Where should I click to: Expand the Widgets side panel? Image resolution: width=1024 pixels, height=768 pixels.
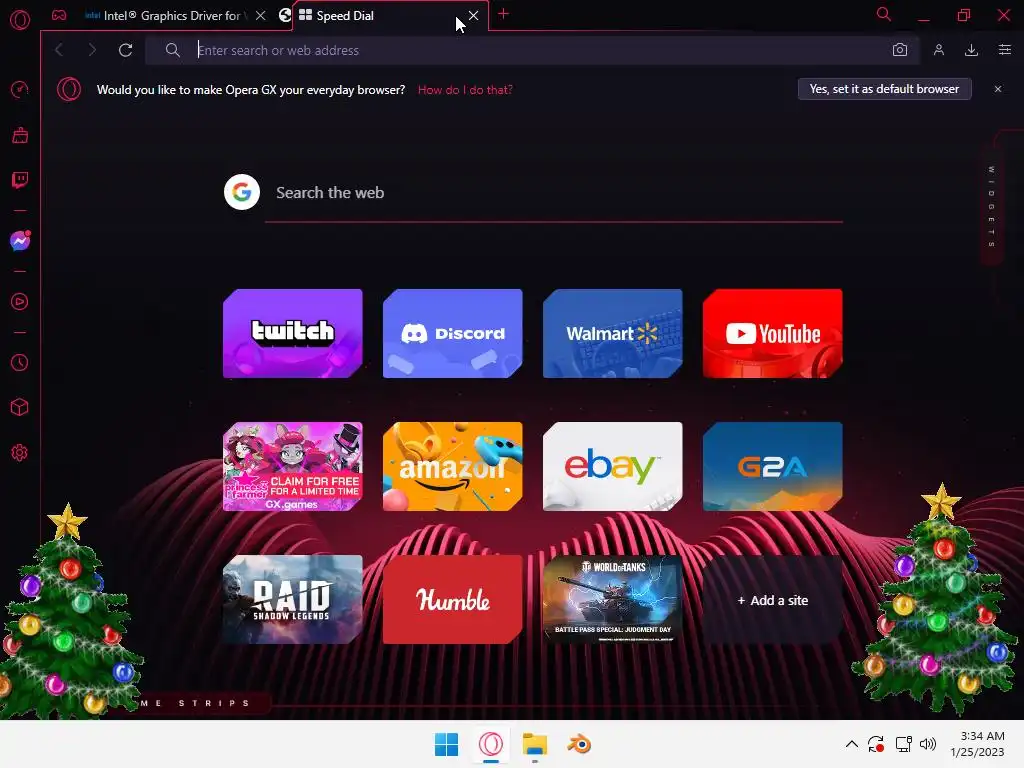click(x=991, y=206)
